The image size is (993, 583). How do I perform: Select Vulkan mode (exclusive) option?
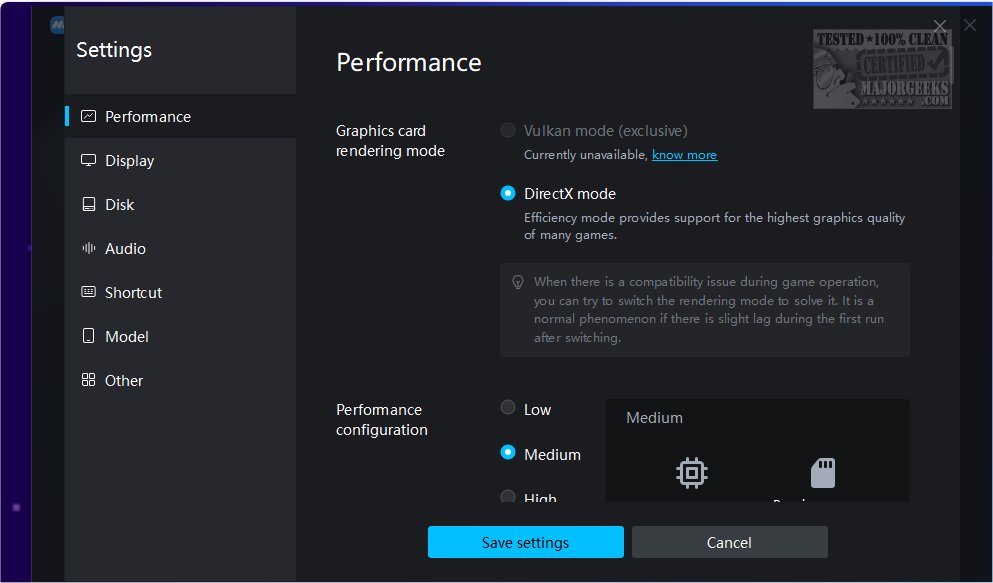508,130
